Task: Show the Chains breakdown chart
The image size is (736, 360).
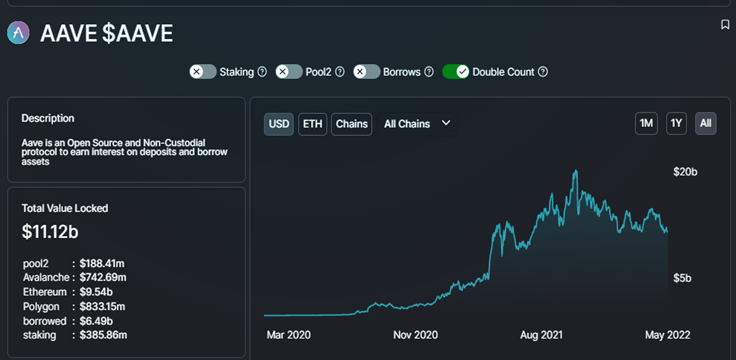Action: pyautogui.click(x=352, y=124)
